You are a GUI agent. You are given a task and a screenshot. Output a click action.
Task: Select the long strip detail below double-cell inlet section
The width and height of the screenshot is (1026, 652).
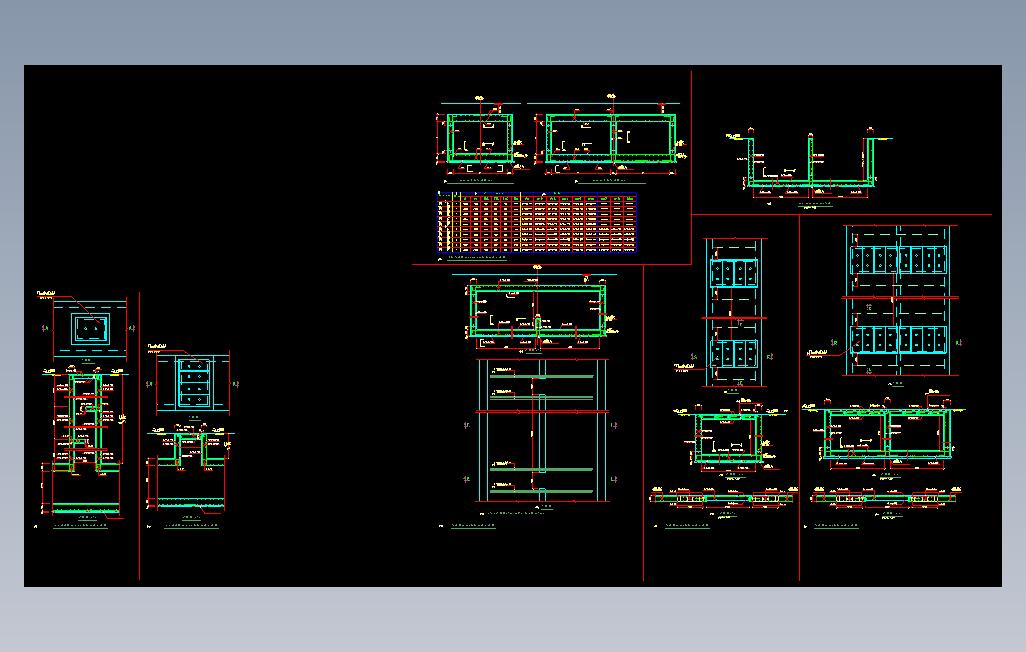point(885,498)
